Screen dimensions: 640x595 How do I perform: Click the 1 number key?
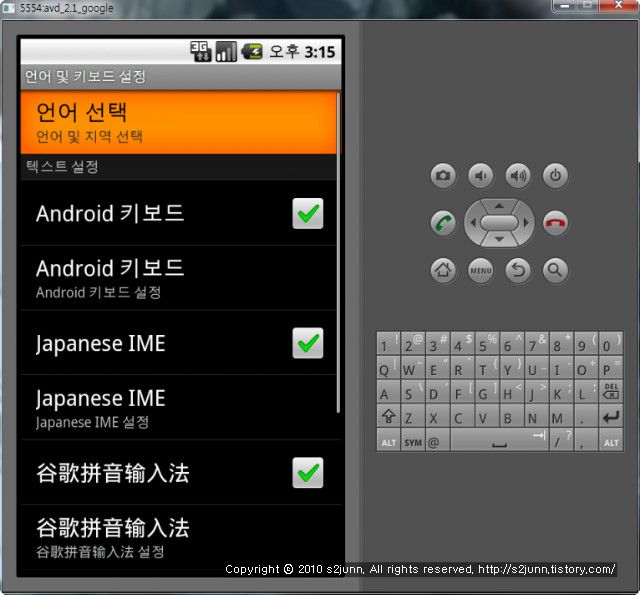coord(388,343)
